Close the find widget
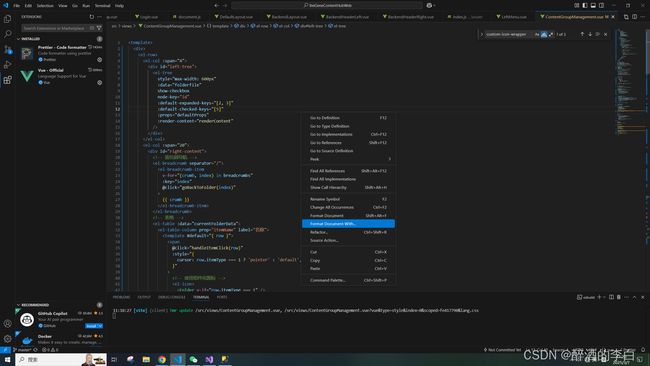The image size is (650, 366). pos(606,34)
